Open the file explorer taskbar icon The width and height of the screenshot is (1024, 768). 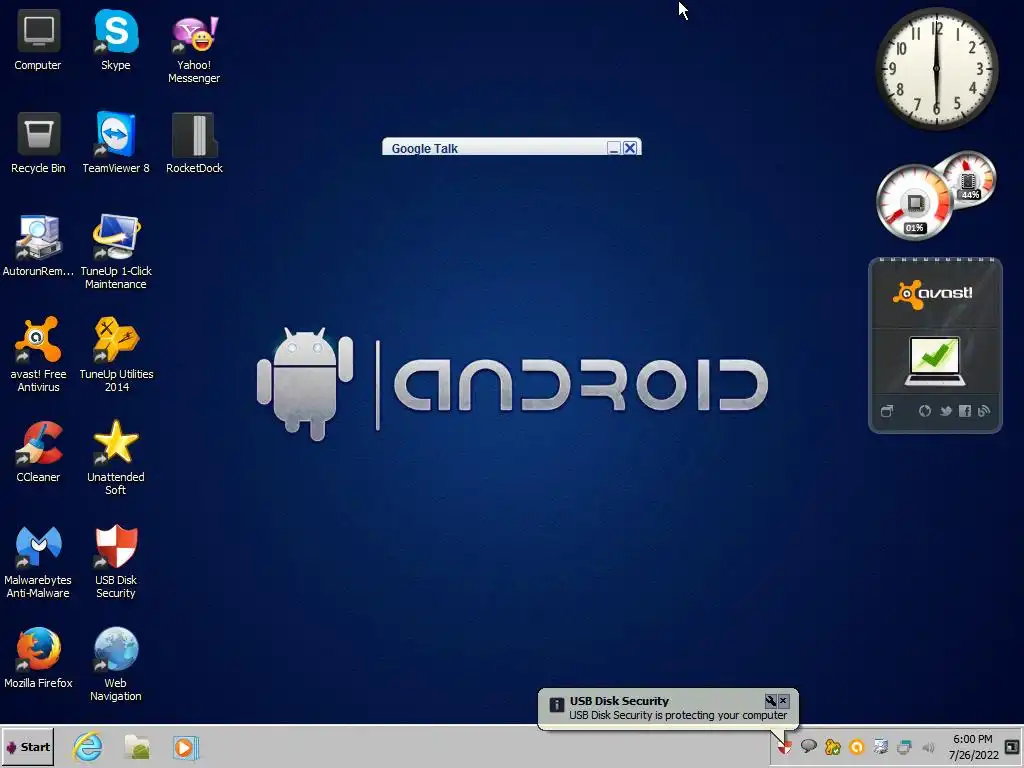tap(137, 746)
